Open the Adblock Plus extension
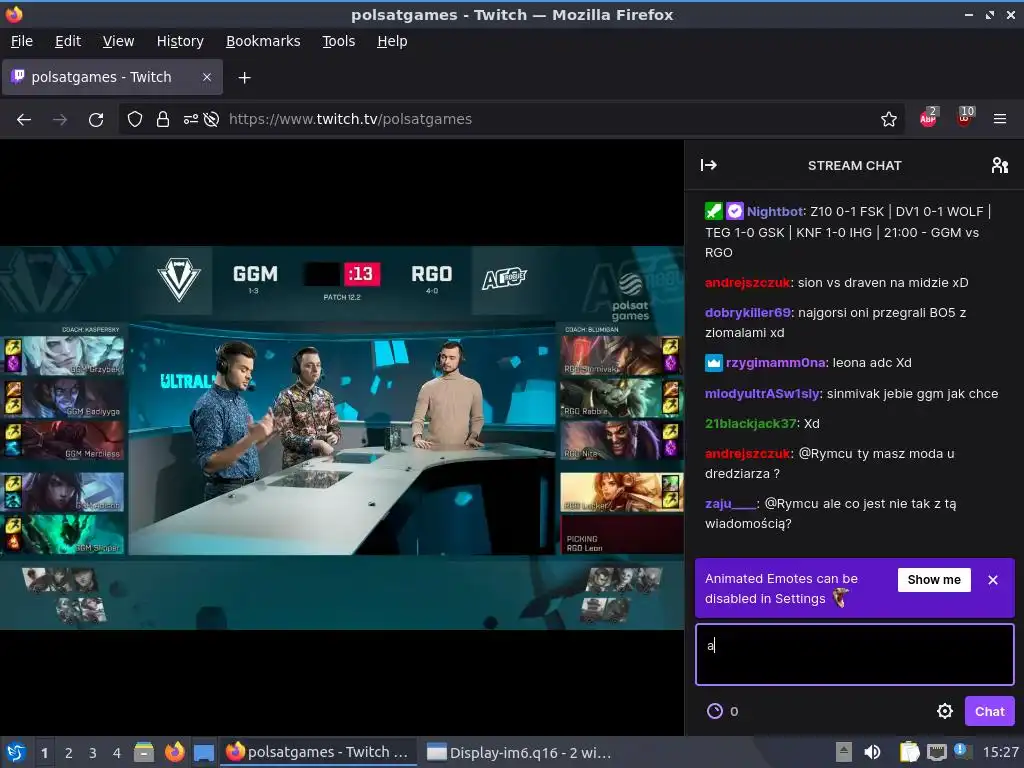Screen dimensions: 1024x768 click(929, 117)
